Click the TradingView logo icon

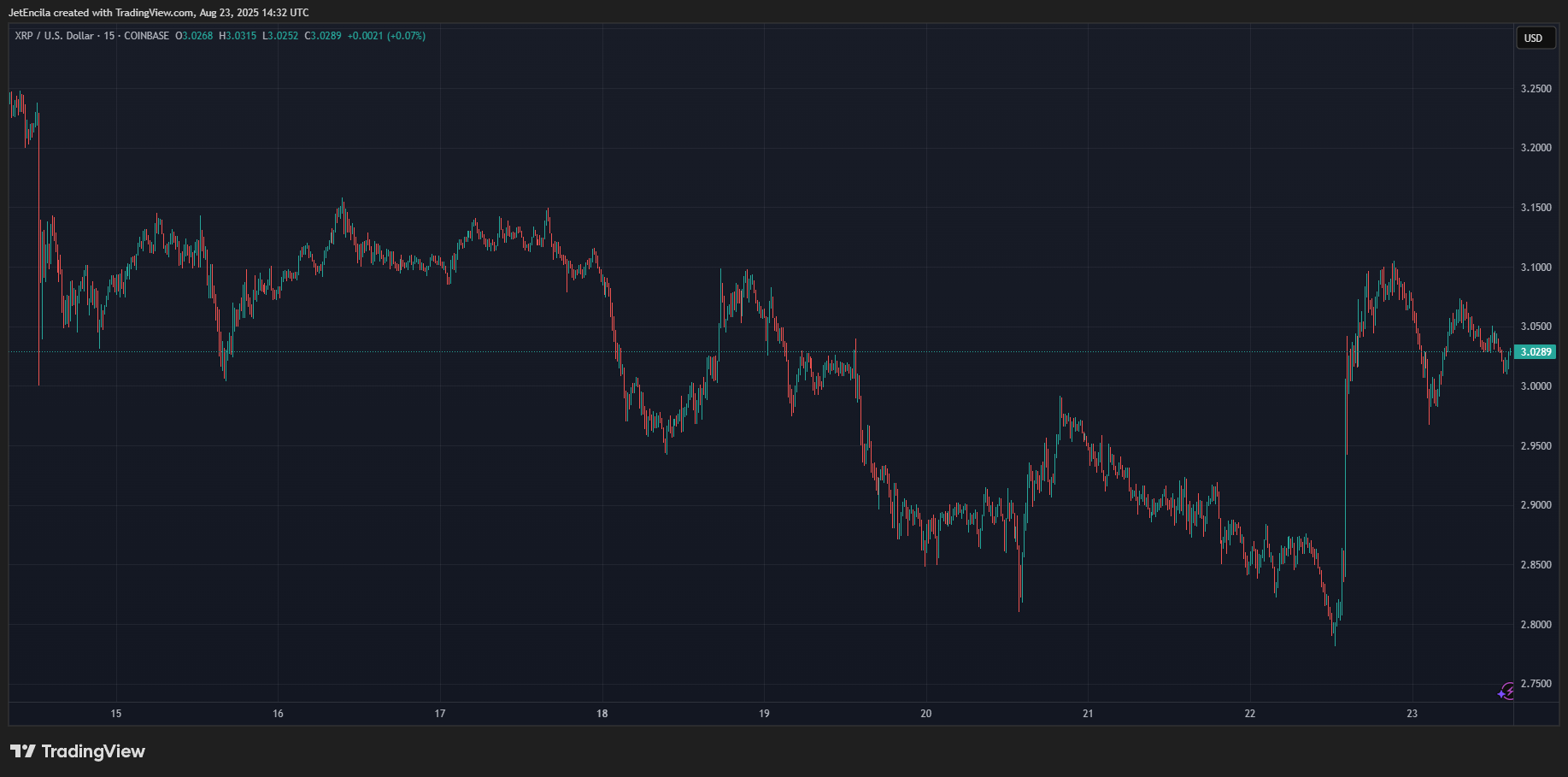click(x=23, y=751)
